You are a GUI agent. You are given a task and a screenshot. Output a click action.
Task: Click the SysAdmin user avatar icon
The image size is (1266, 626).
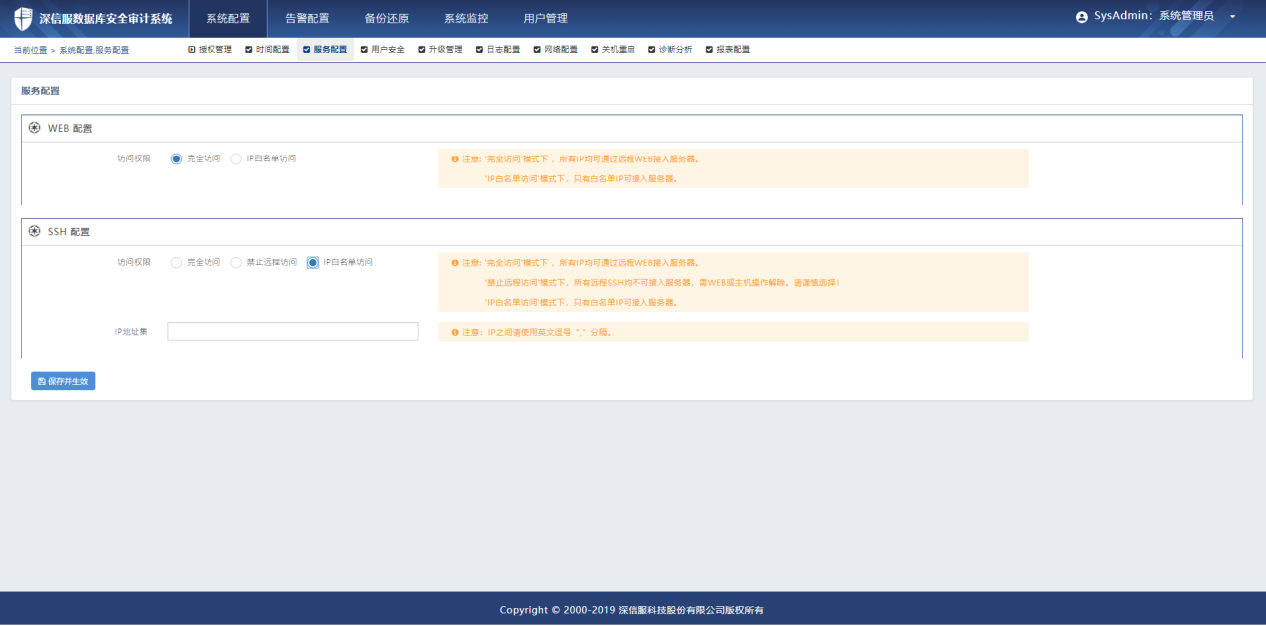coord(1081,17)
